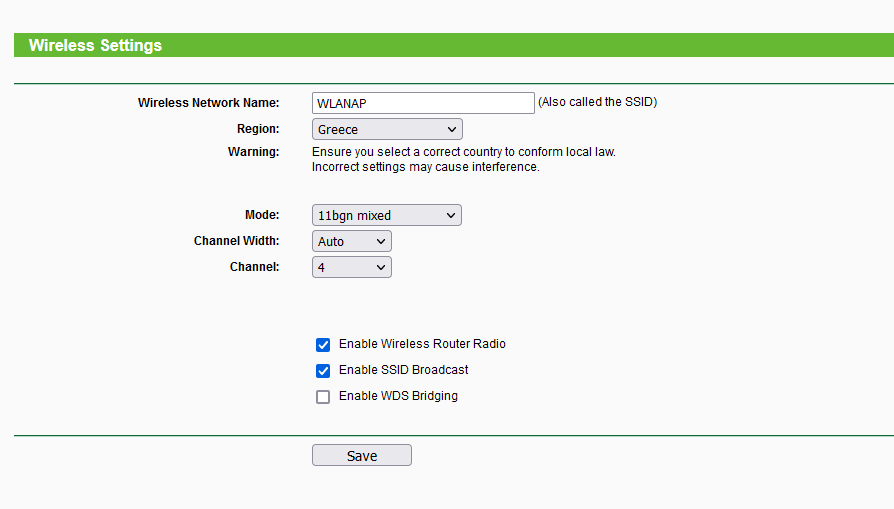Open the Channel dropdown showing 4
The width and height of the screenshot is (894, 509).
(352, 267)
